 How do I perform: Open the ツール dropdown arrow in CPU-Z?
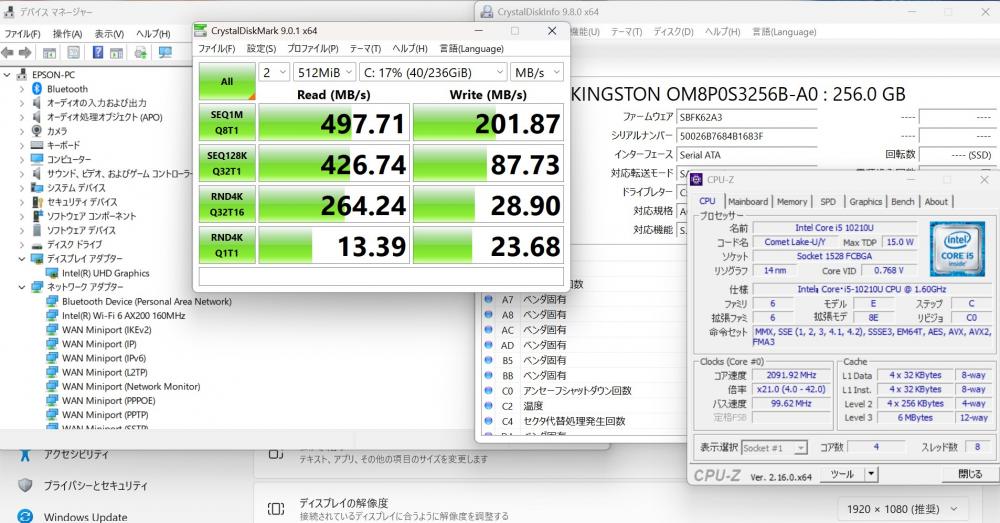pos(871,474)
